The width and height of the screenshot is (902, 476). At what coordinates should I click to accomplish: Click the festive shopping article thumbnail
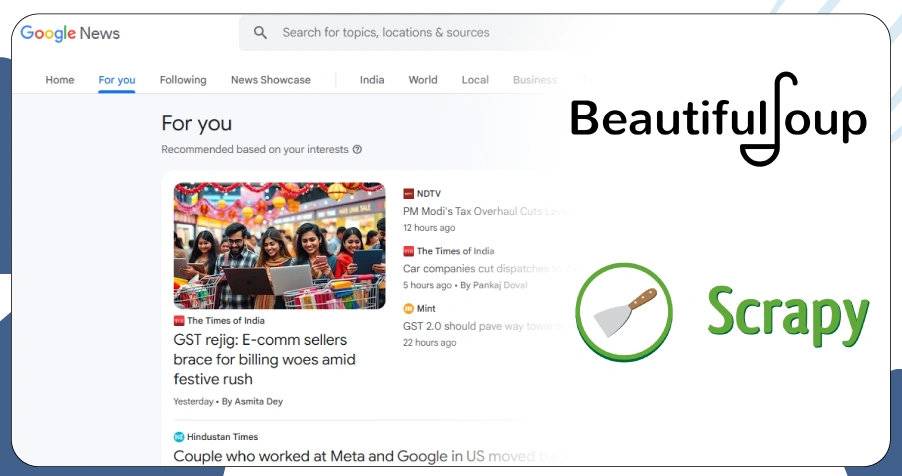click(279, 245)
